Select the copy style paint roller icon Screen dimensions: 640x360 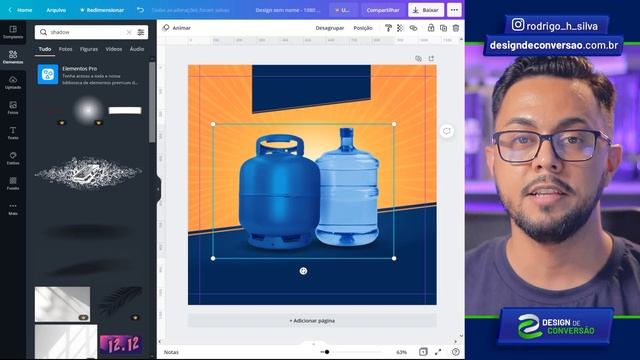(x=388, y=28)
